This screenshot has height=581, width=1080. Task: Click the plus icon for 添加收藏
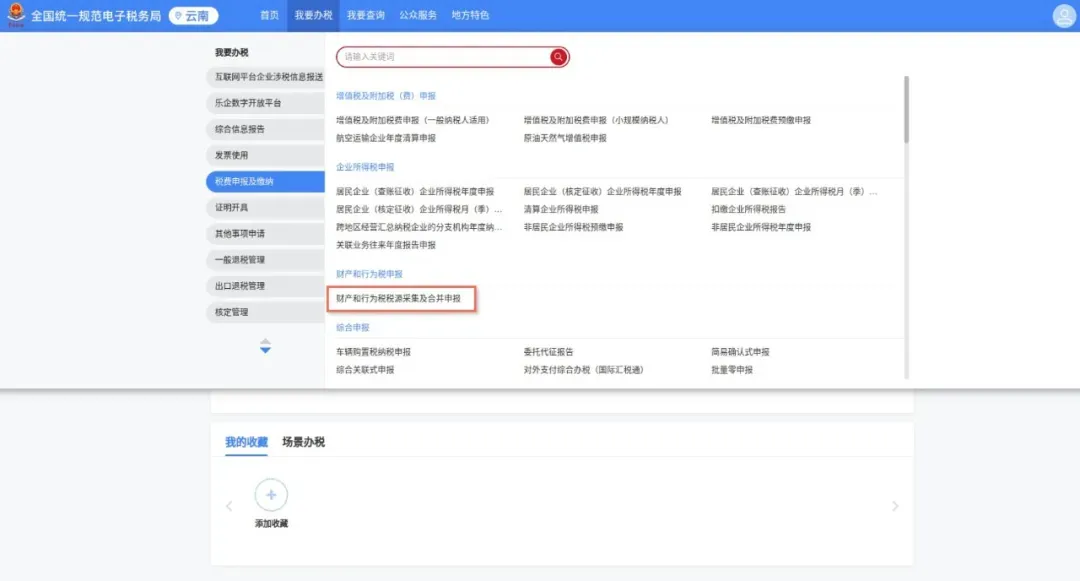coord(271,494)
